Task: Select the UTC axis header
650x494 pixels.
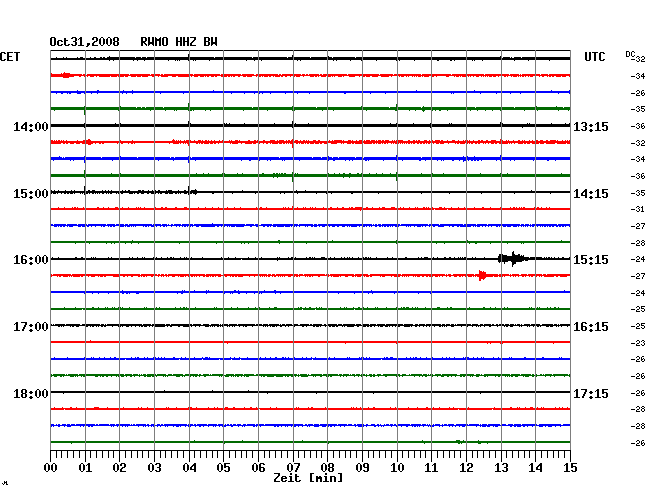Action: (x=594, y=57)
